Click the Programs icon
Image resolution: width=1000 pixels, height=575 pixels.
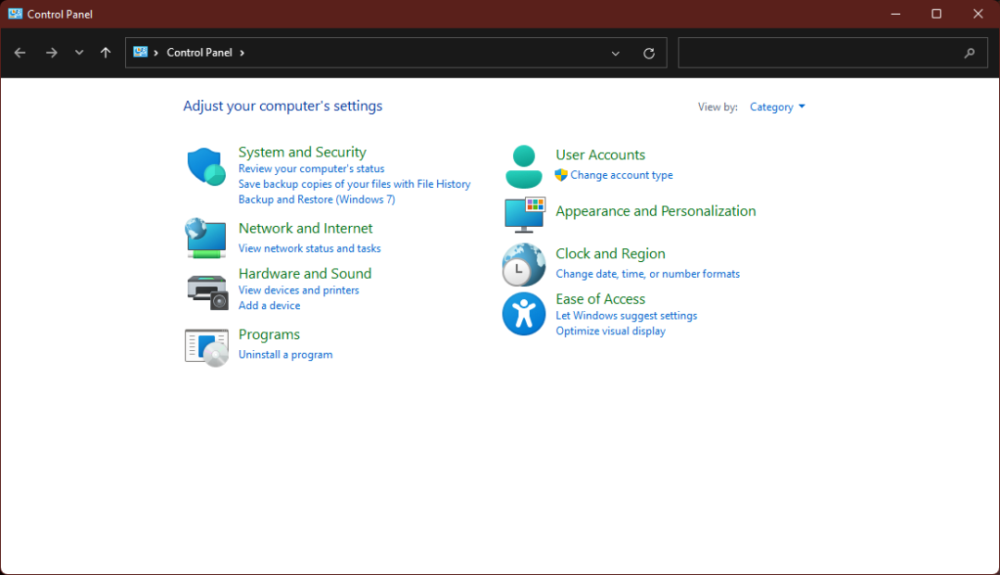pos(206,346)
